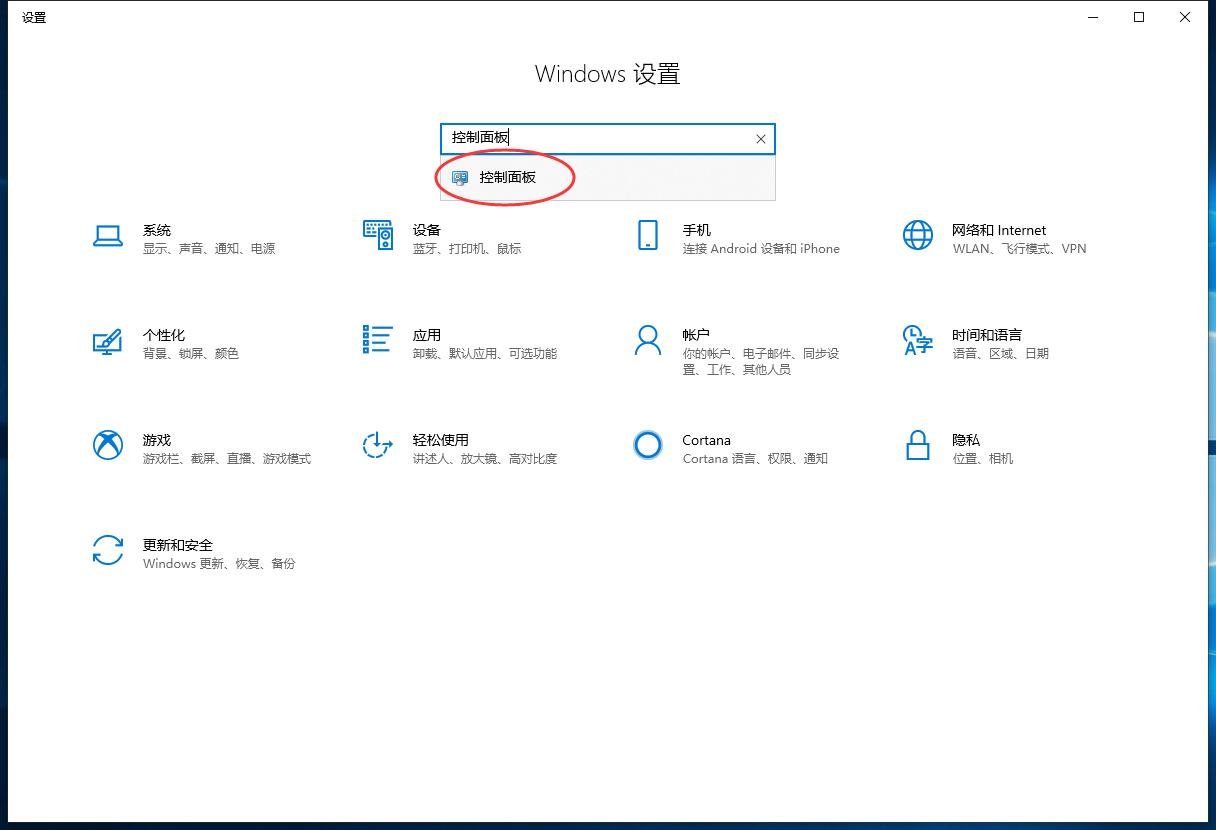Image resolution: width=1216 pixels, height=830 pixels.
Task: Click the 轻松使用 accessibility icon
Action: (x=377, y=445)
